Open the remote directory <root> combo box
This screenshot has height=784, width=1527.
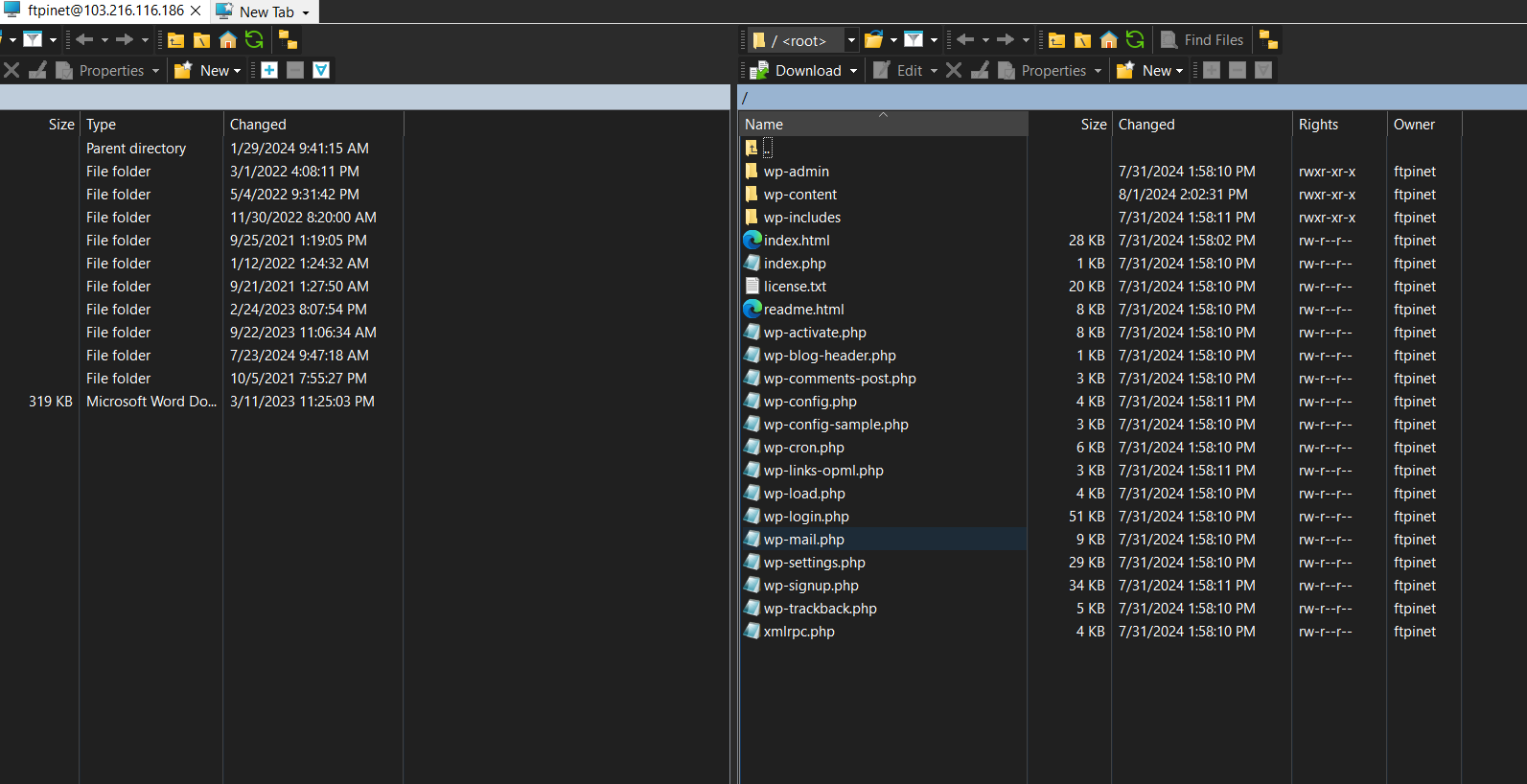[803, 40]
